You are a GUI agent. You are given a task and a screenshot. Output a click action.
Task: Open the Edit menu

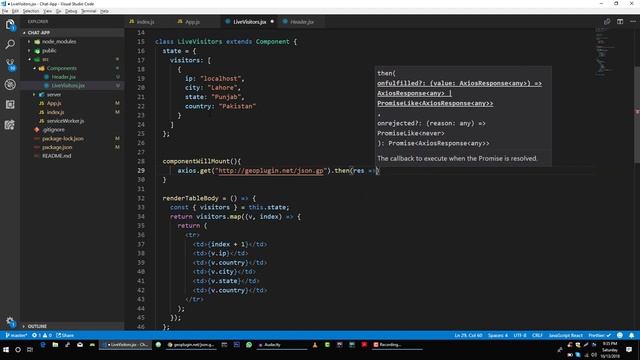pos(15,11)
